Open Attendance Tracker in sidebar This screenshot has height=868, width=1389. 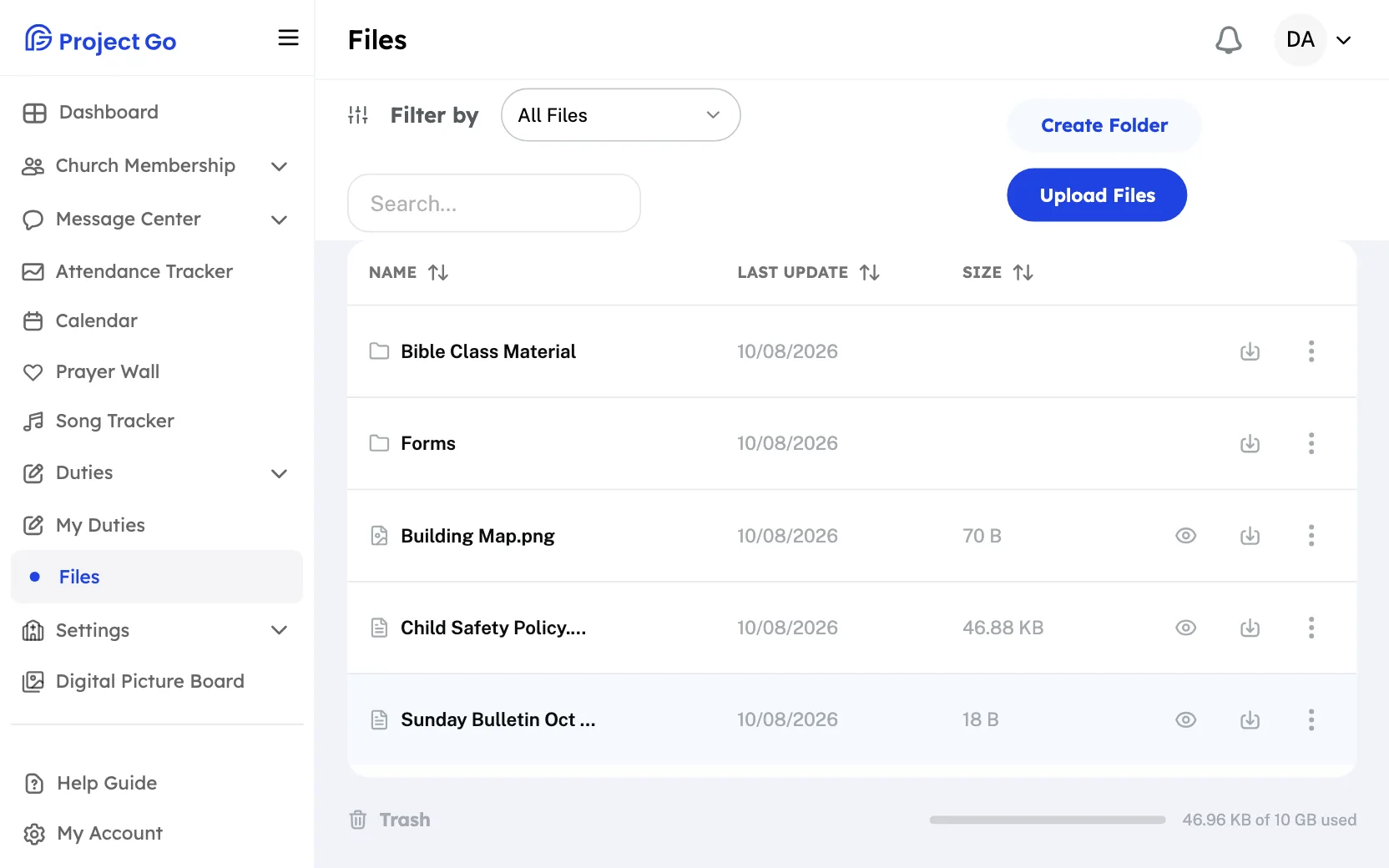128,271
